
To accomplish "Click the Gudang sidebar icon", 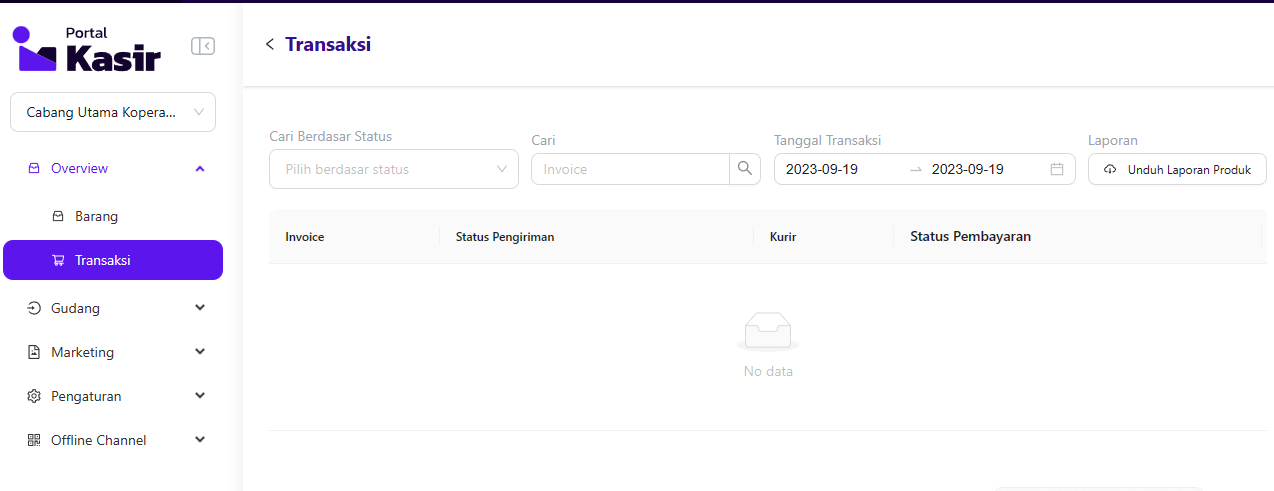I will (34, 308).
